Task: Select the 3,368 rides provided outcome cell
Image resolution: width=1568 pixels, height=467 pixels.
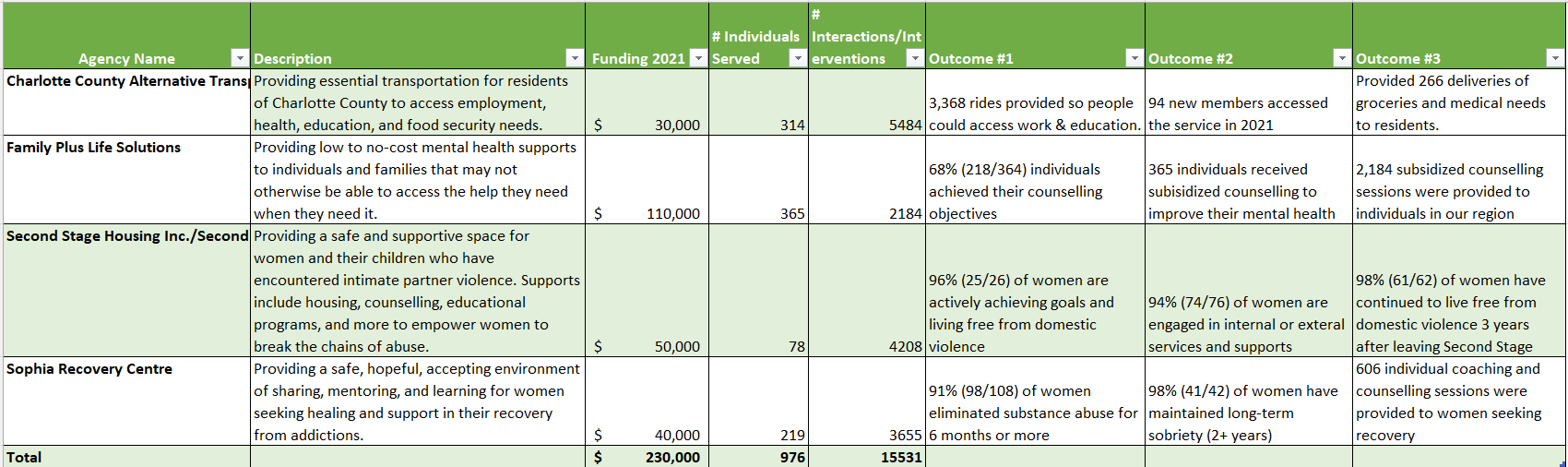Action: tap(1035, 102)
